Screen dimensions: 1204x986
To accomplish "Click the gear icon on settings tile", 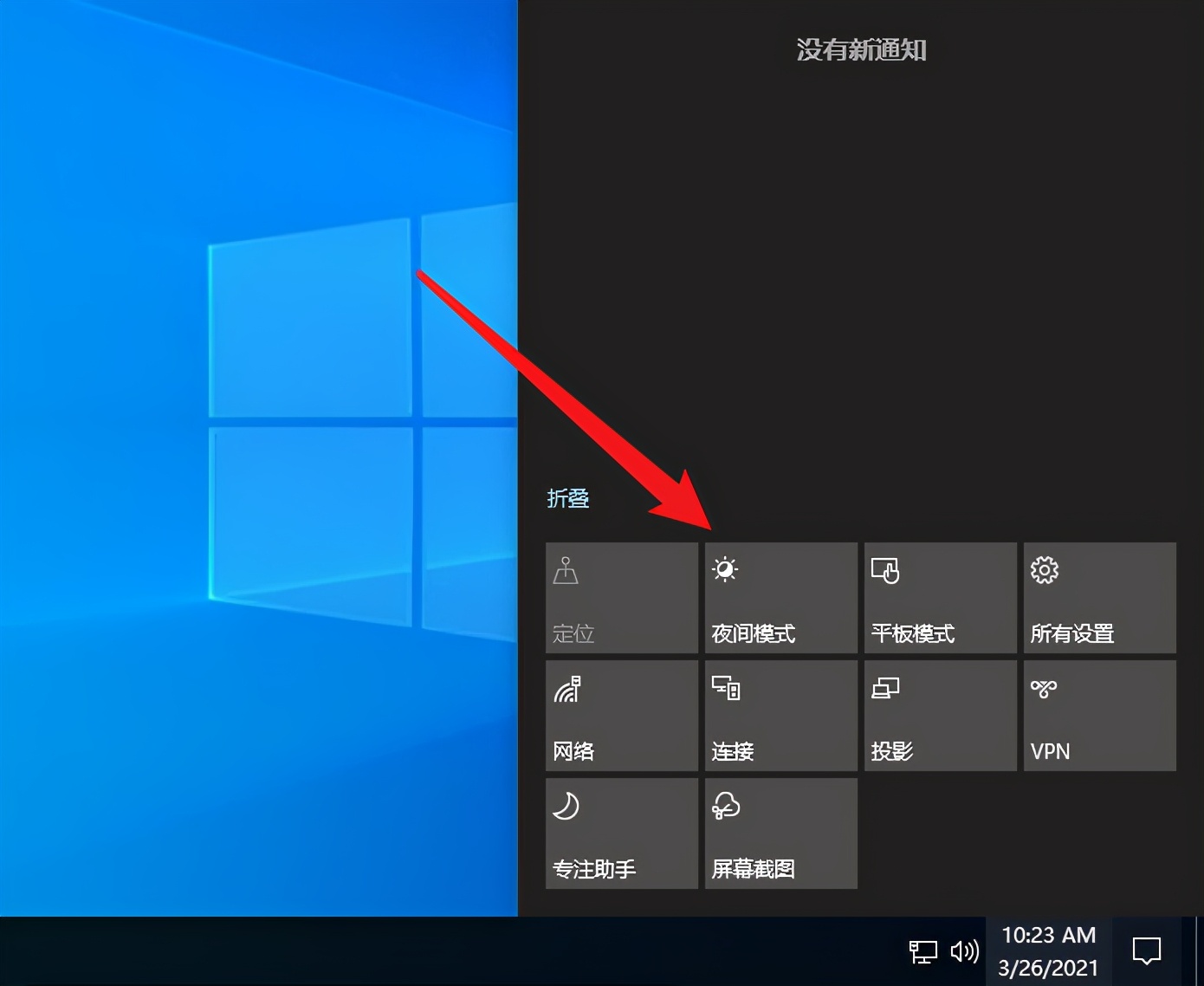I will [x=1044, y=569].
